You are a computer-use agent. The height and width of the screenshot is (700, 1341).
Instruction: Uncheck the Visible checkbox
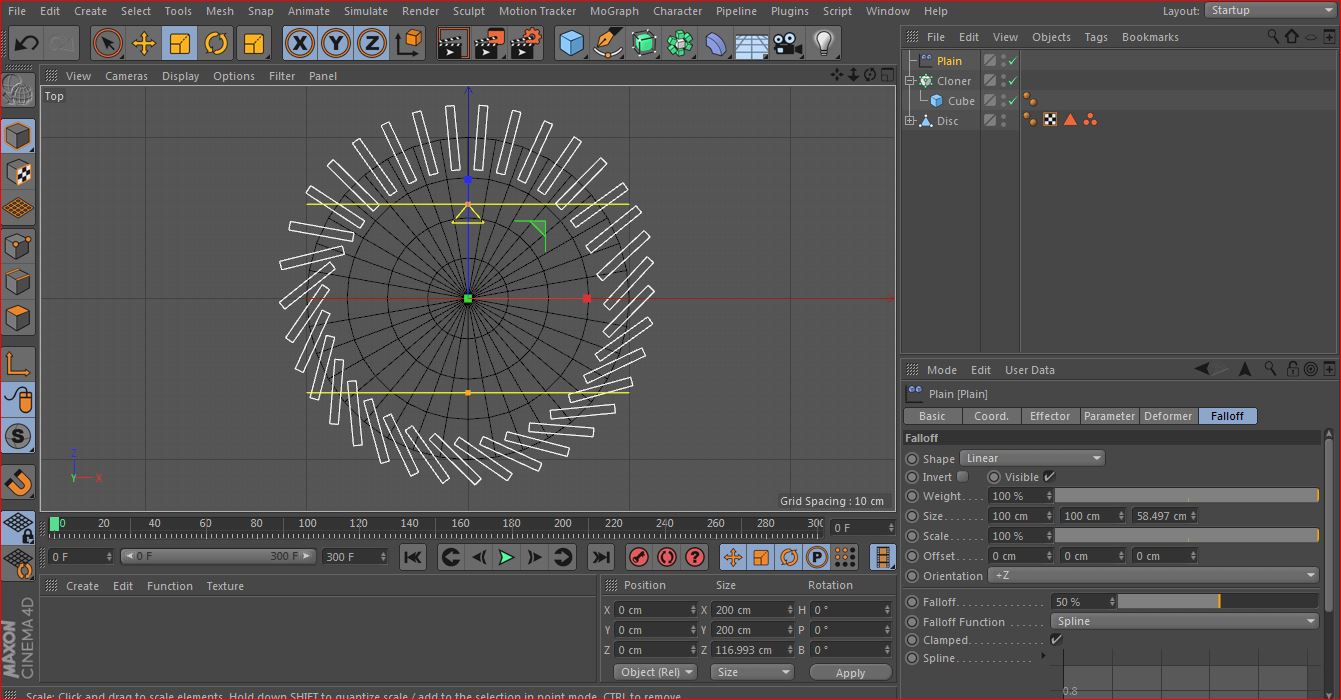1049,477
